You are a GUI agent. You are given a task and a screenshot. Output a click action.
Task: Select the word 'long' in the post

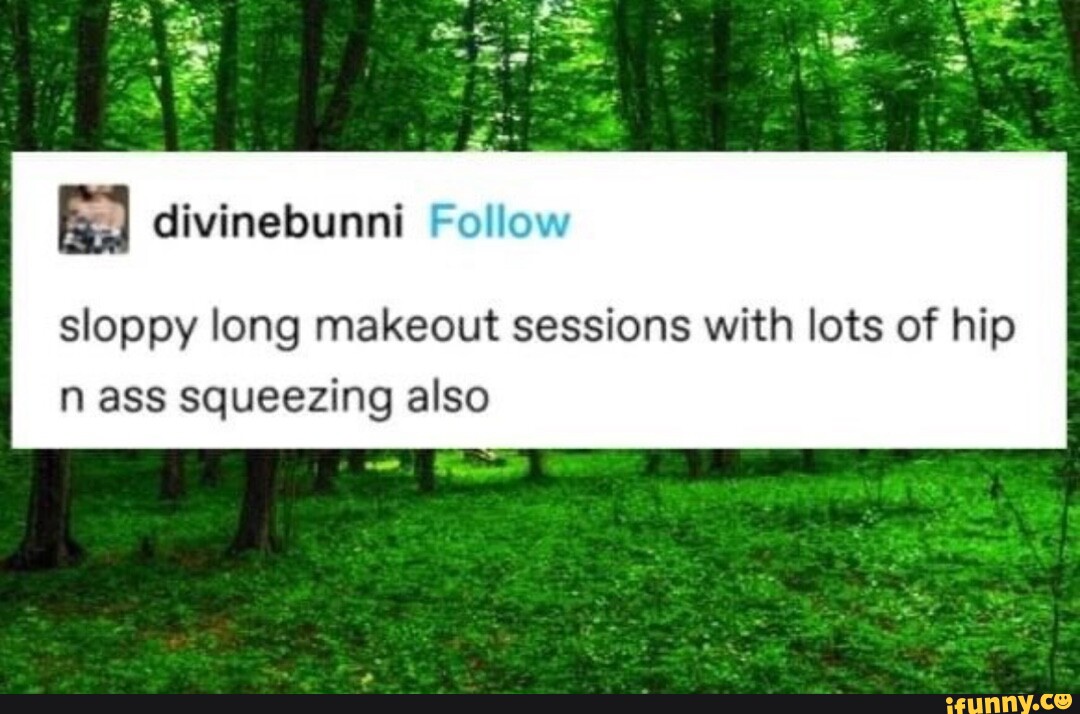(256, 328)
